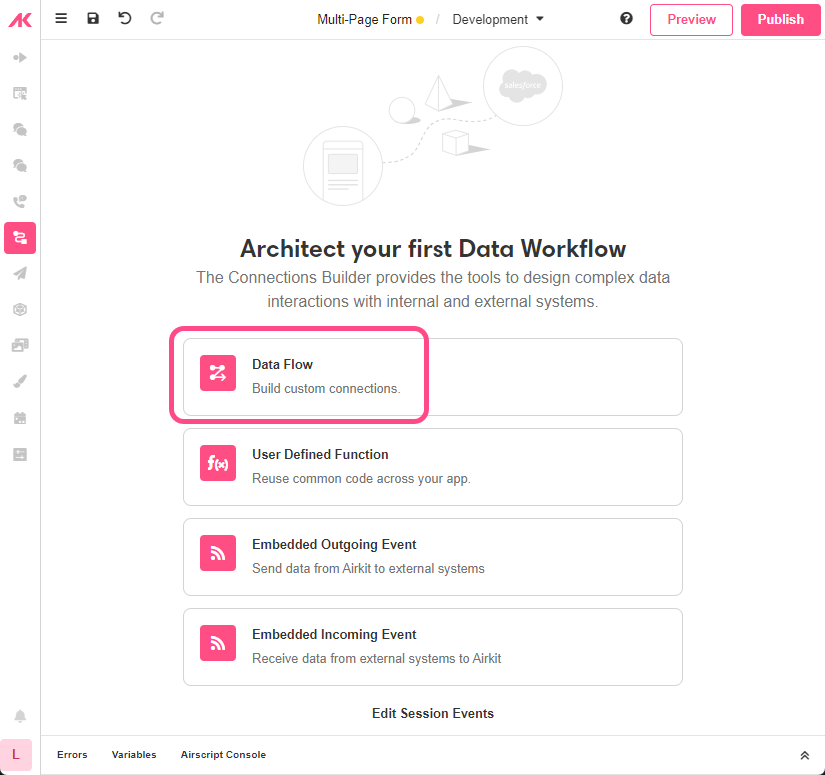Click the 'Build custom connections.' description
The image size is (825, 775).
pos(326,388)
